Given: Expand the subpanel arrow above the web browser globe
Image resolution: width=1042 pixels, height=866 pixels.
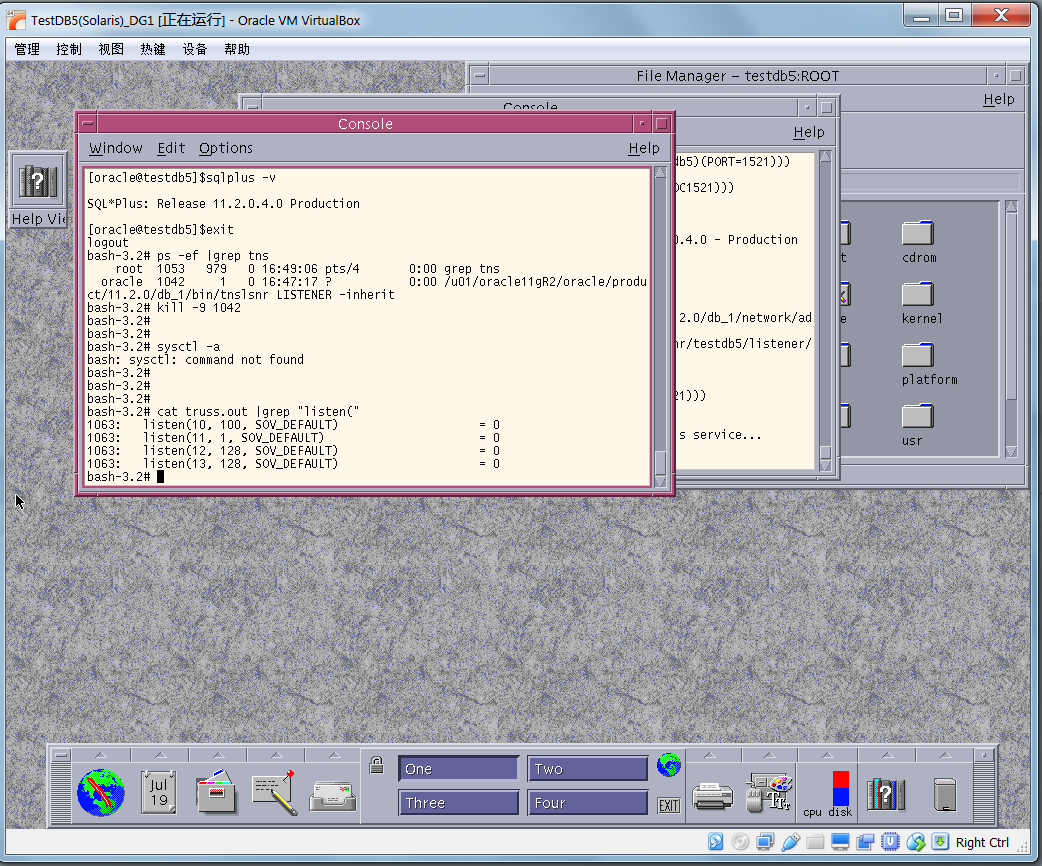Looking at the screenshot, I should point(100,755).
